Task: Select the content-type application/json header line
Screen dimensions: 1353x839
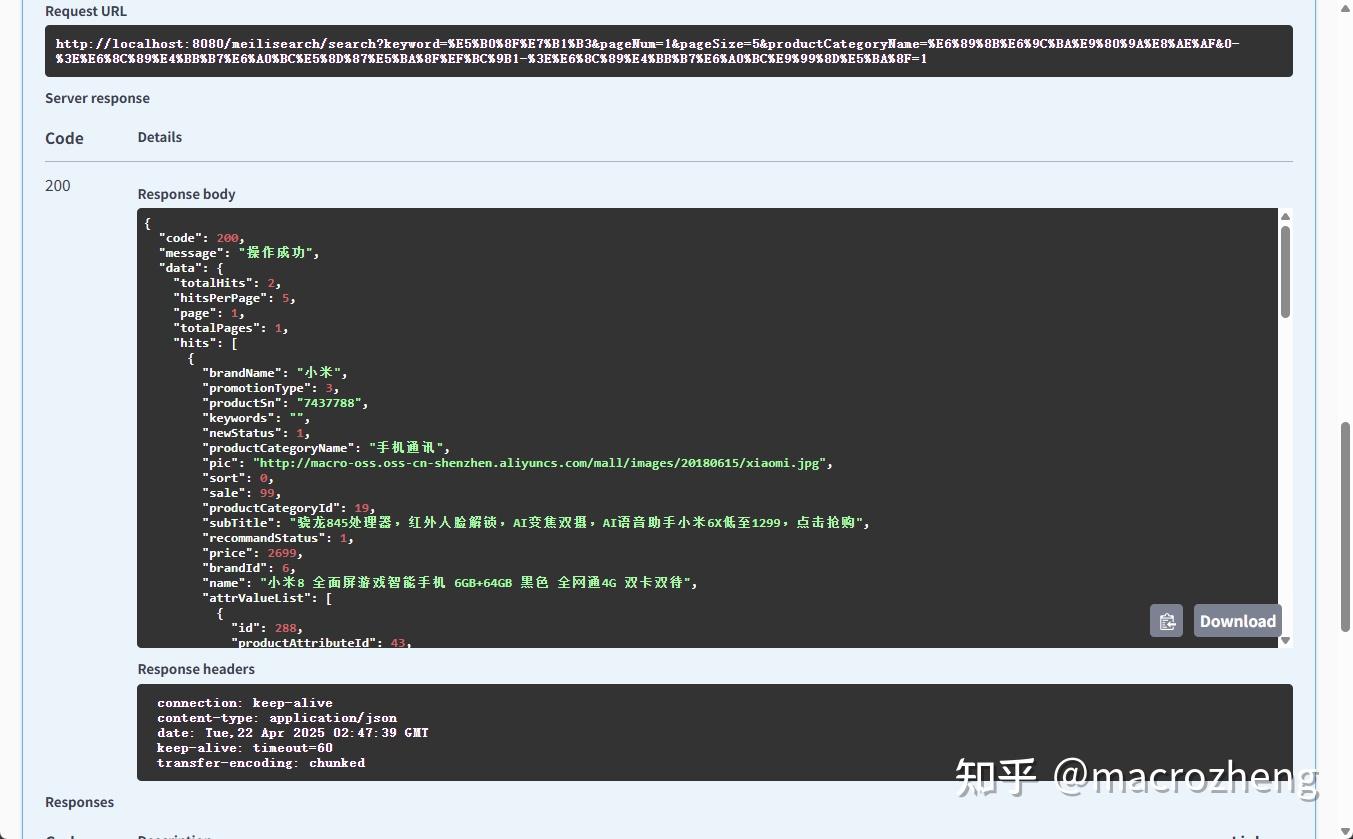Action: coord(277,717)
